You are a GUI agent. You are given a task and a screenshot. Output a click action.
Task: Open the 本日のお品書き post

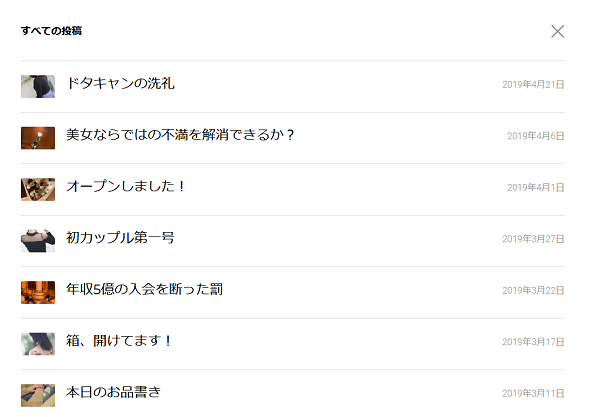113,392
